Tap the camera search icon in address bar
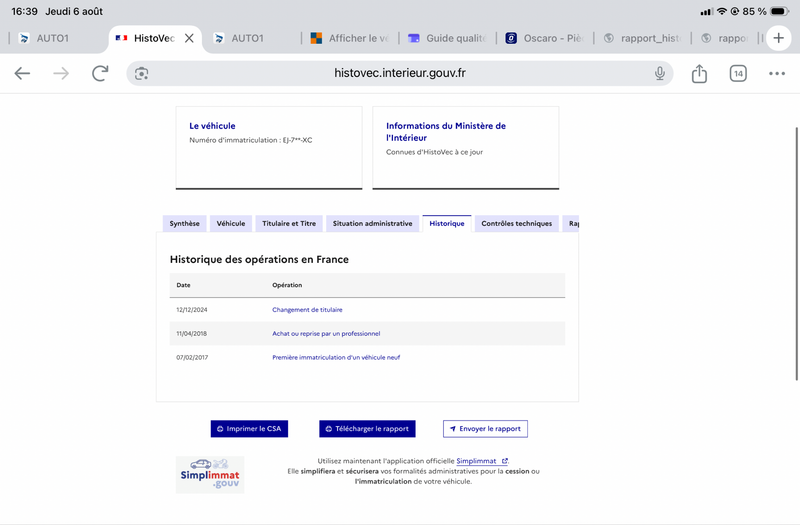The image size is (800, 525). click(x=141, y=73)
